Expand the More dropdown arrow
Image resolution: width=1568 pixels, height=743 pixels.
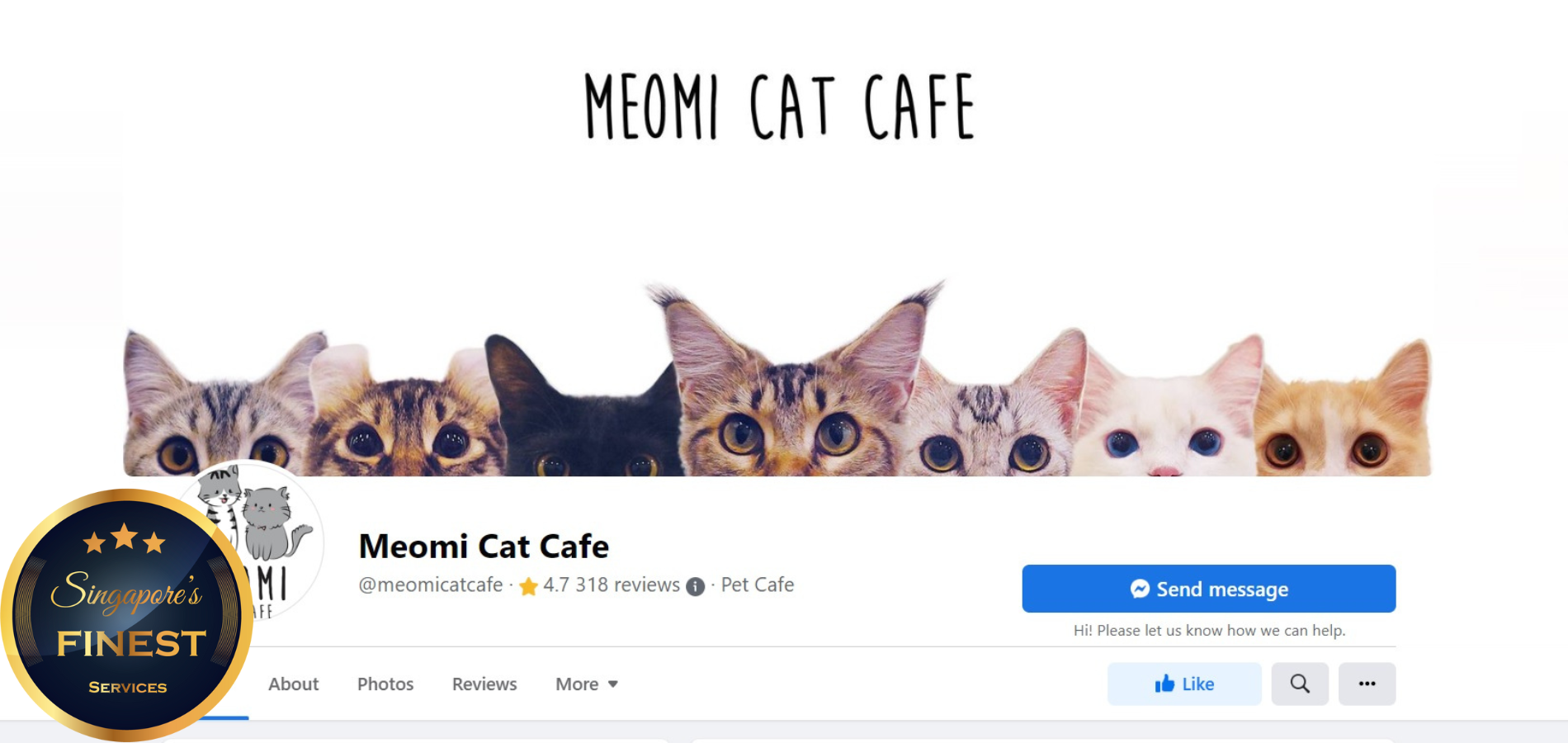click(613, 684)
